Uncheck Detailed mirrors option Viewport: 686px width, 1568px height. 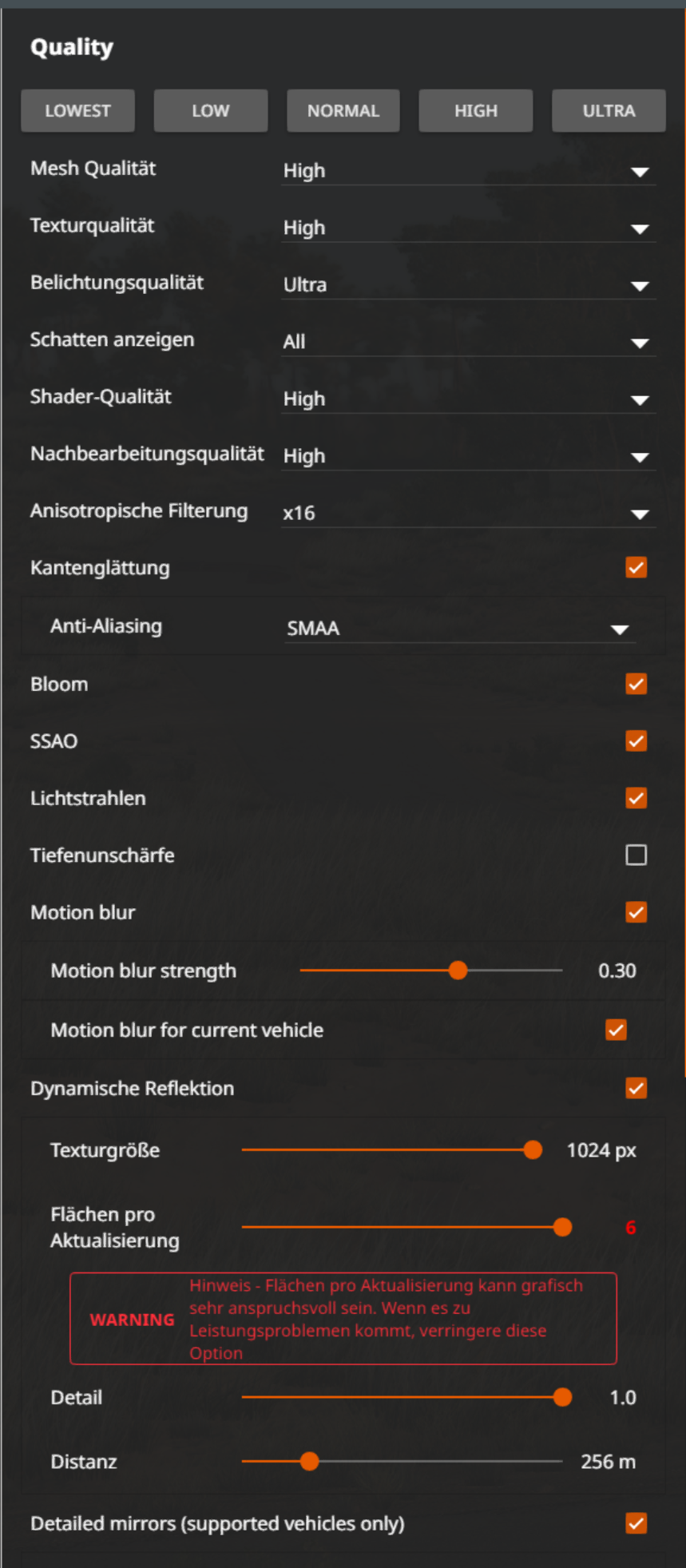[636, 1523]
